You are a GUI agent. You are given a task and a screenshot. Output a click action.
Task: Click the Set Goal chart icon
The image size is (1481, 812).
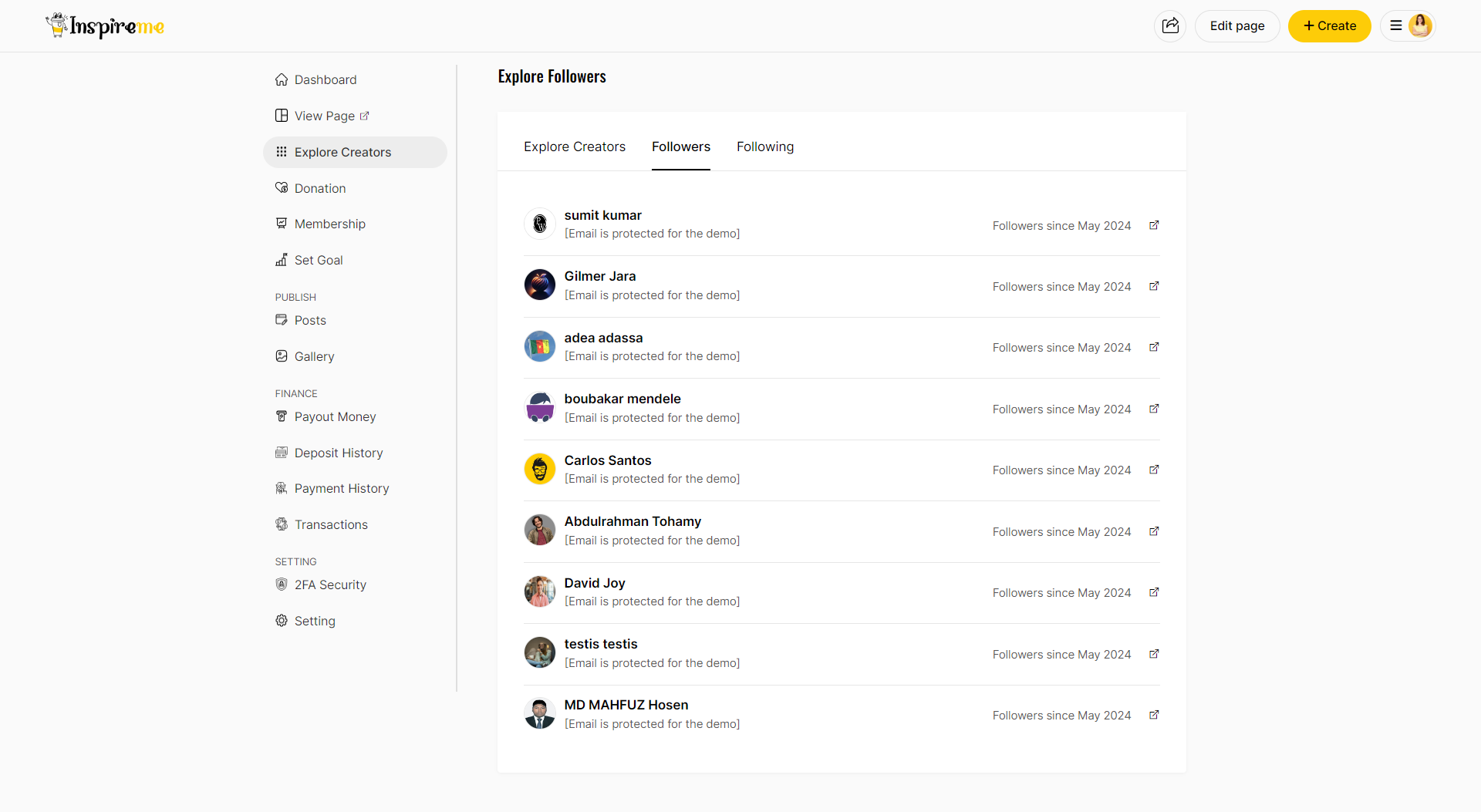click(x=282, y=260)
